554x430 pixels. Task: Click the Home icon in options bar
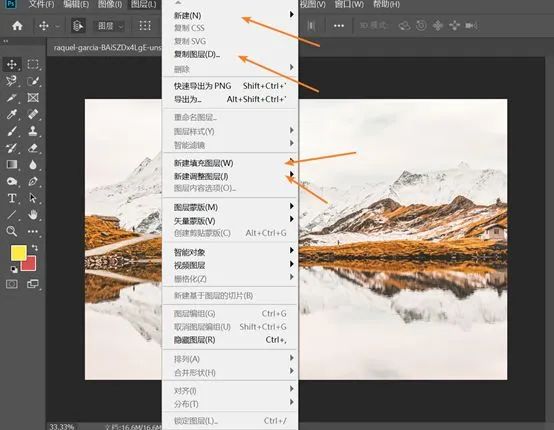17,25
